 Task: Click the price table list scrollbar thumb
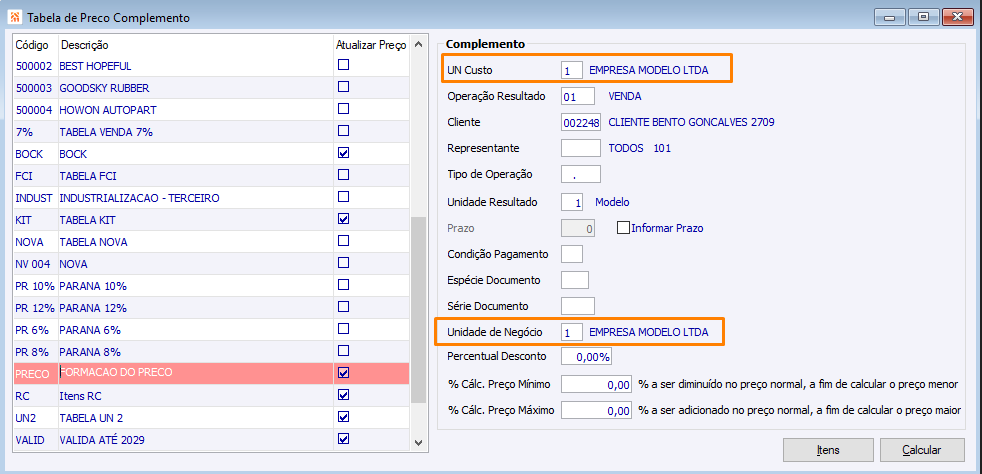click(419, 310)
